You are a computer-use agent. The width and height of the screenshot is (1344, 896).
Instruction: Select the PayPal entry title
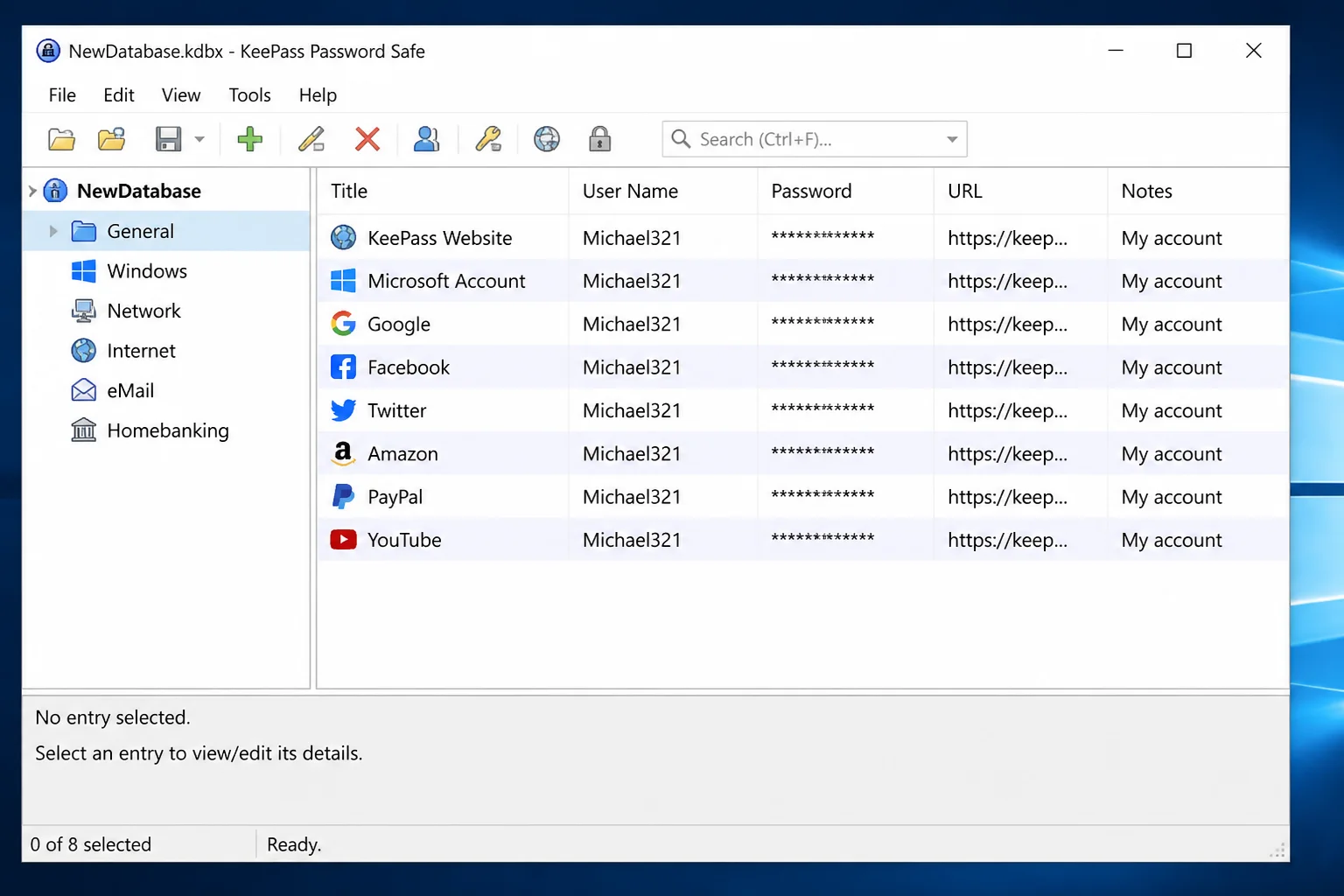click(x=395, y=497)
